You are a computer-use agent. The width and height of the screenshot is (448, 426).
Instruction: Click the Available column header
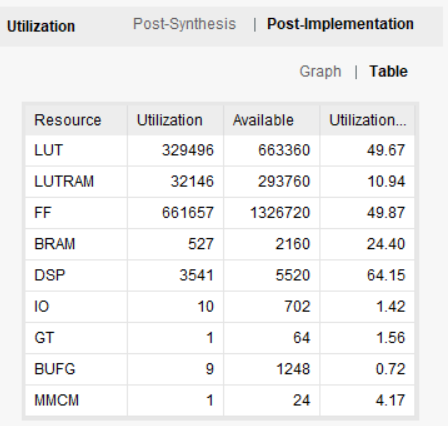pos(272,120)
